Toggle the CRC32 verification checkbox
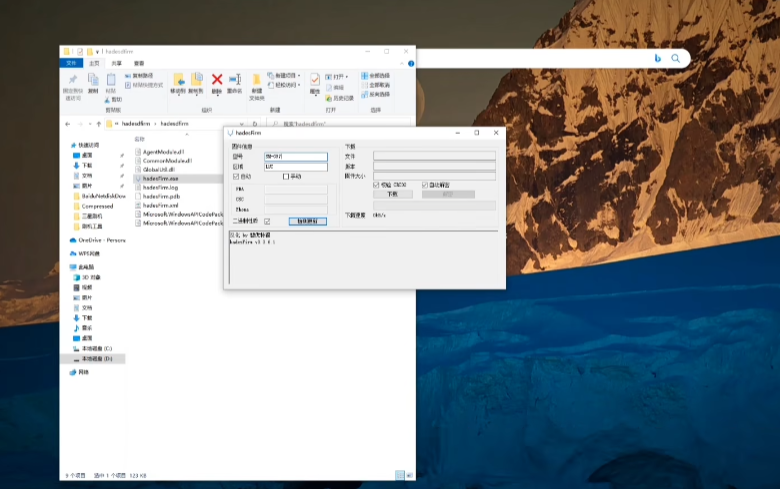The image size is (780, 489). [x=376, y=185]
